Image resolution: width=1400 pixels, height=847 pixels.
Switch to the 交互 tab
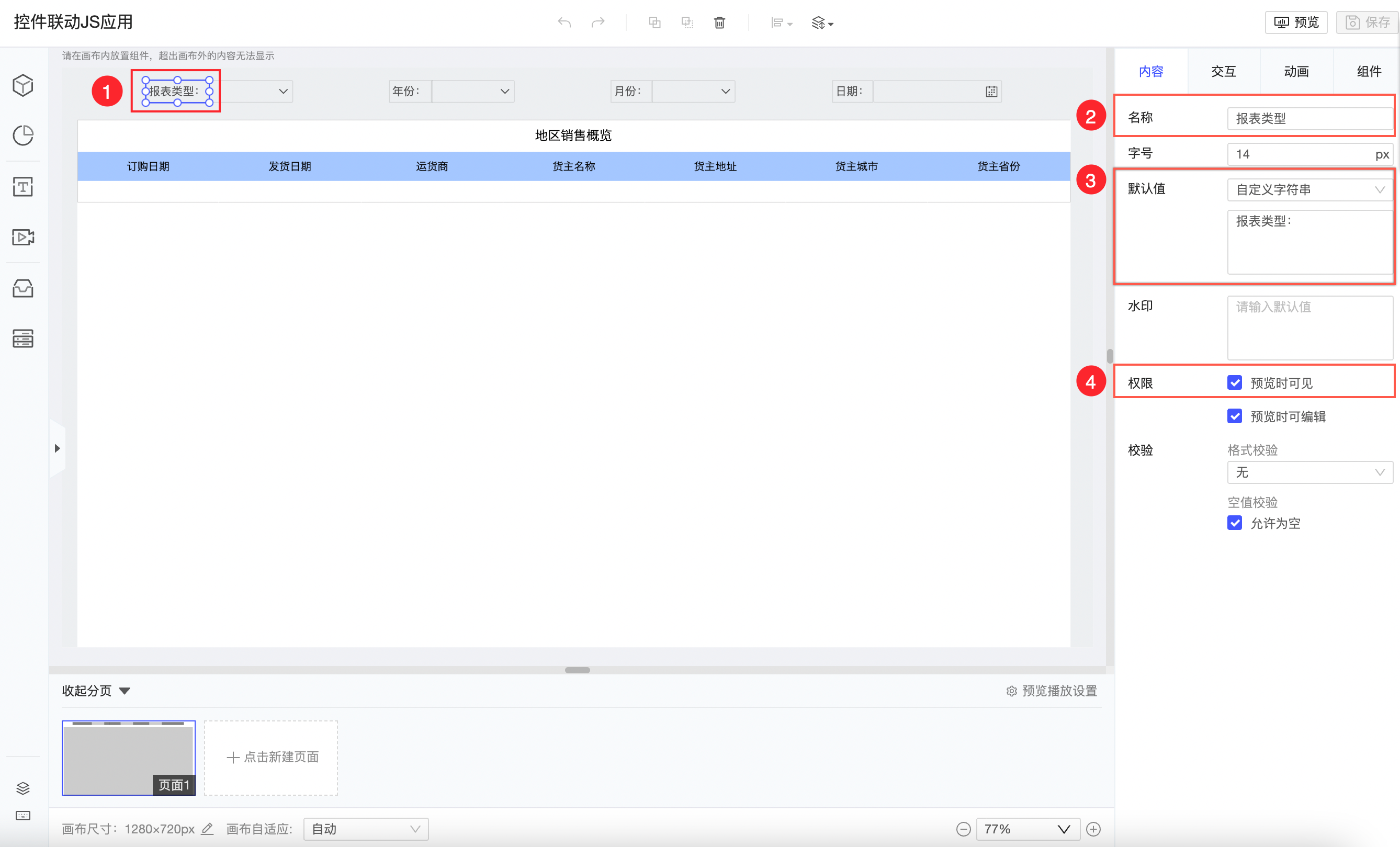click(1223, 72)
